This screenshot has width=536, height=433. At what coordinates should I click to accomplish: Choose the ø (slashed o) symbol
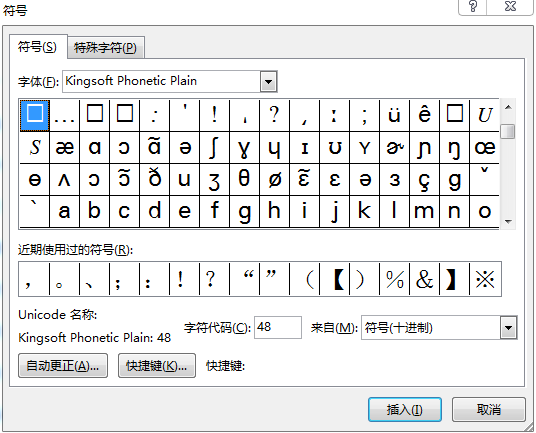coord(274,179)
